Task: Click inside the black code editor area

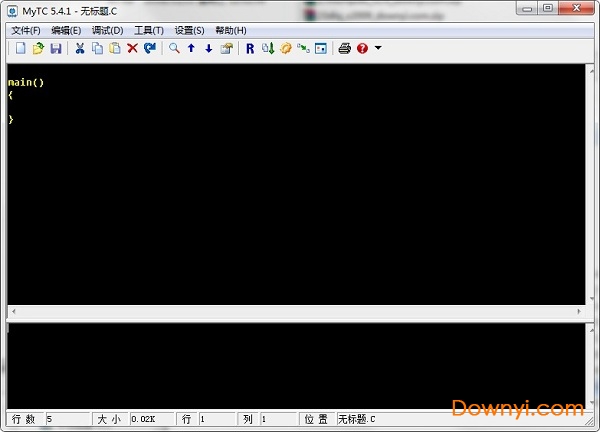Action: pos(300,200)
